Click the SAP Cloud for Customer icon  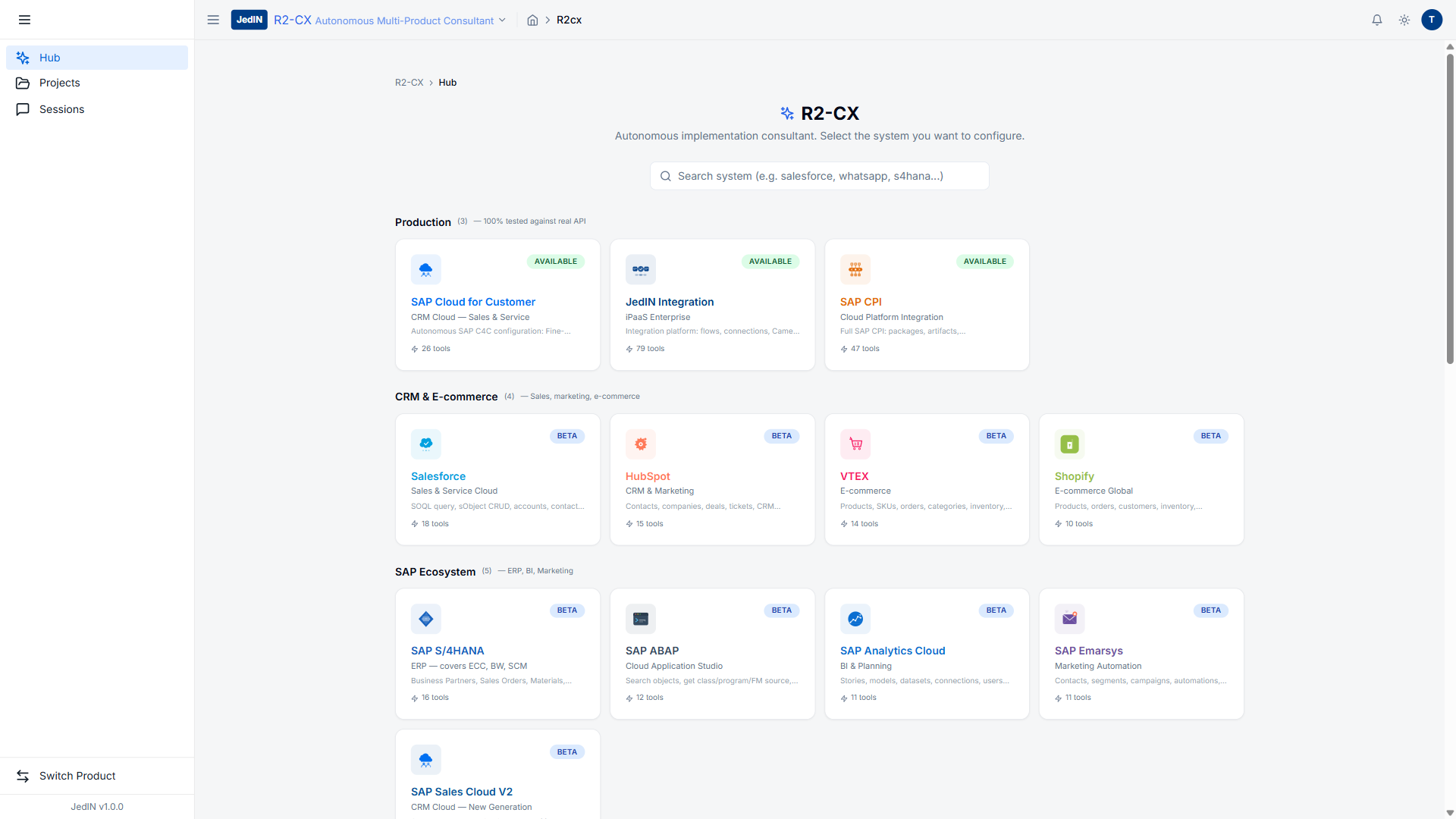[425, 269]
